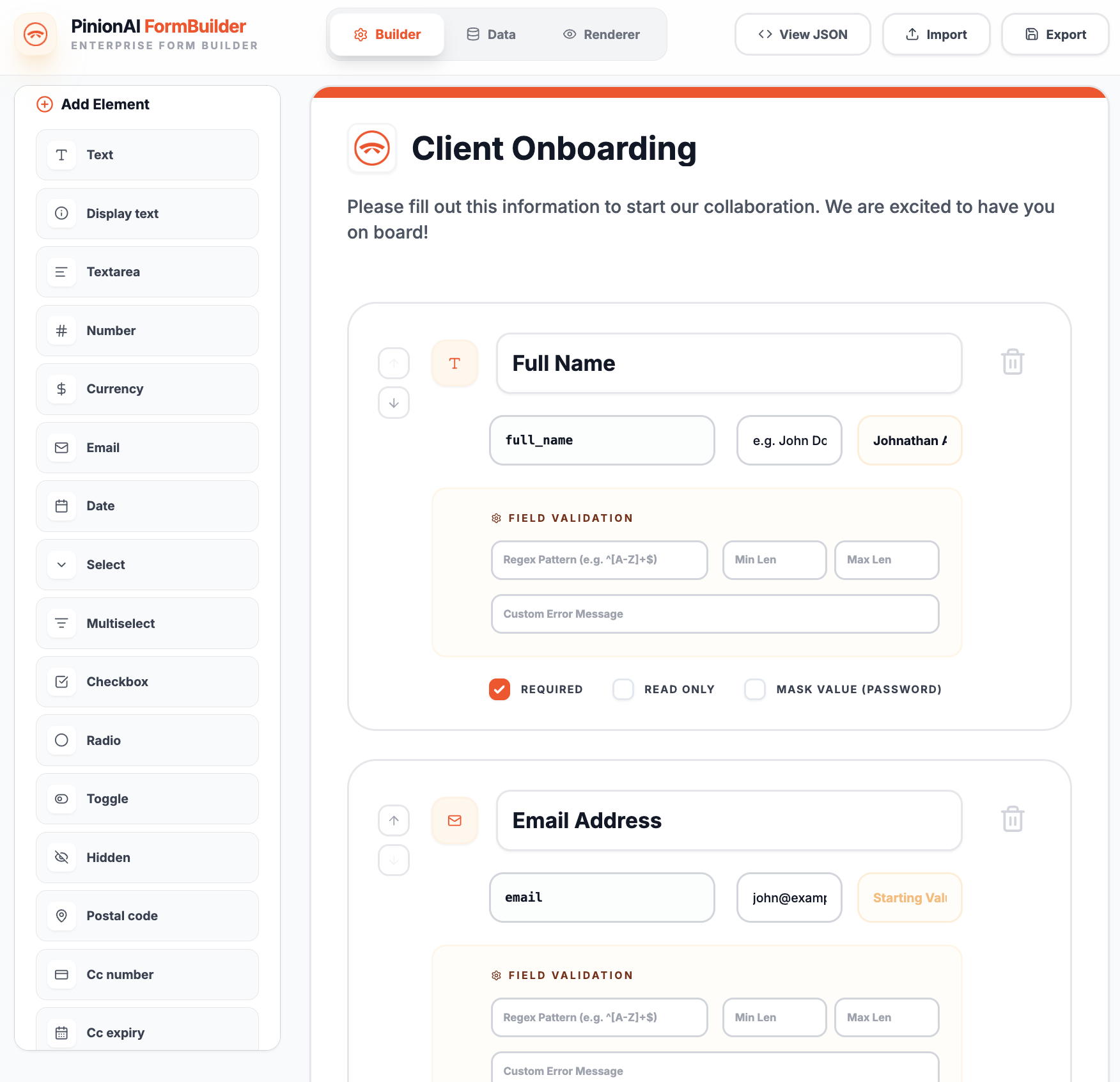The image size is (1120, 1082).
Task: Add a Postal code element via the pin icon
Action: click(146, 916)
